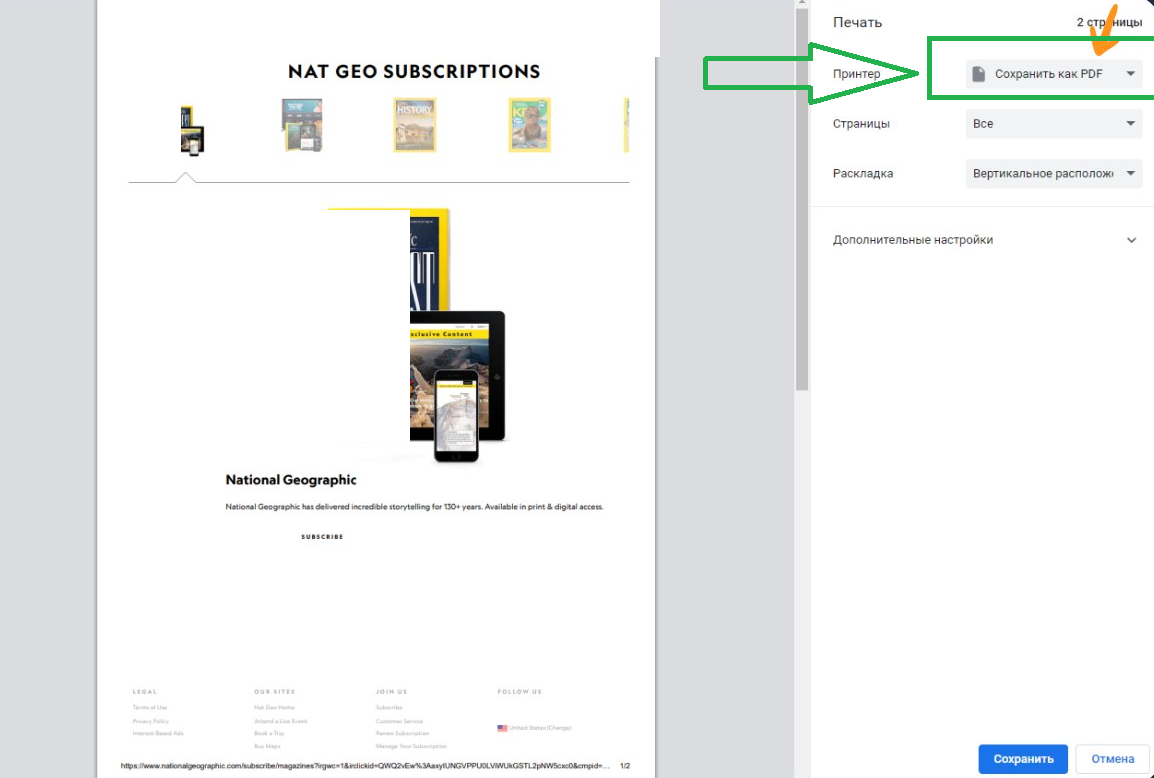This screenshot has width=1154, height=778.
Task: Click the Отмена button
Action: [x=1113, y=759]
